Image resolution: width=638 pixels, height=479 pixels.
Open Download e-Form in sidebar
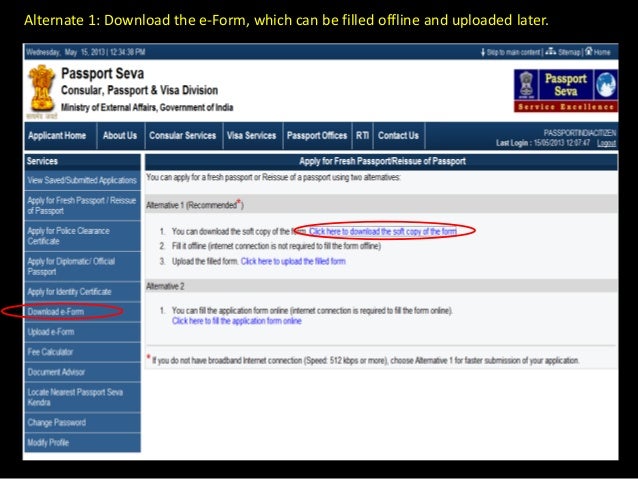(x=83, y=312)
